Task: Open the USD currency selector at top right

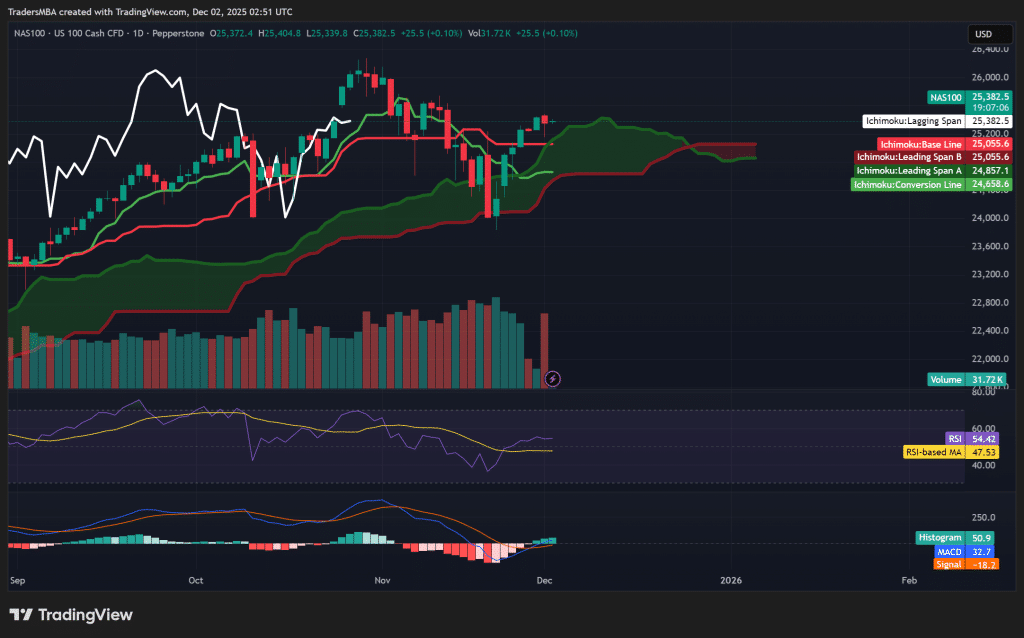Action: click(990, 33)
